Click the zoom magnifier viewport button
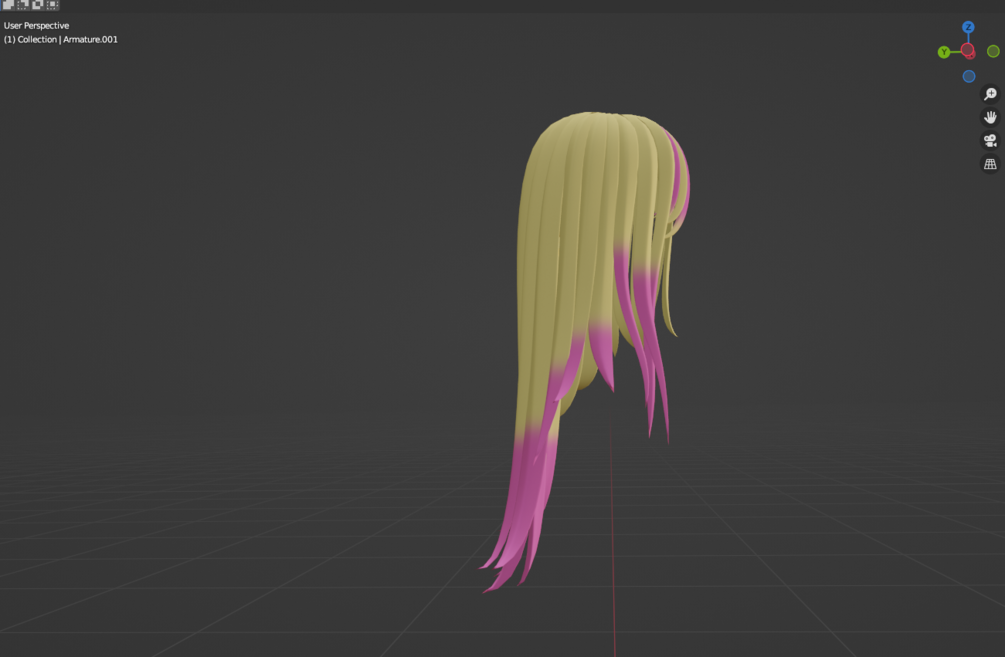This screenshot has width=1005, height=657. click(x=990, y=94)
